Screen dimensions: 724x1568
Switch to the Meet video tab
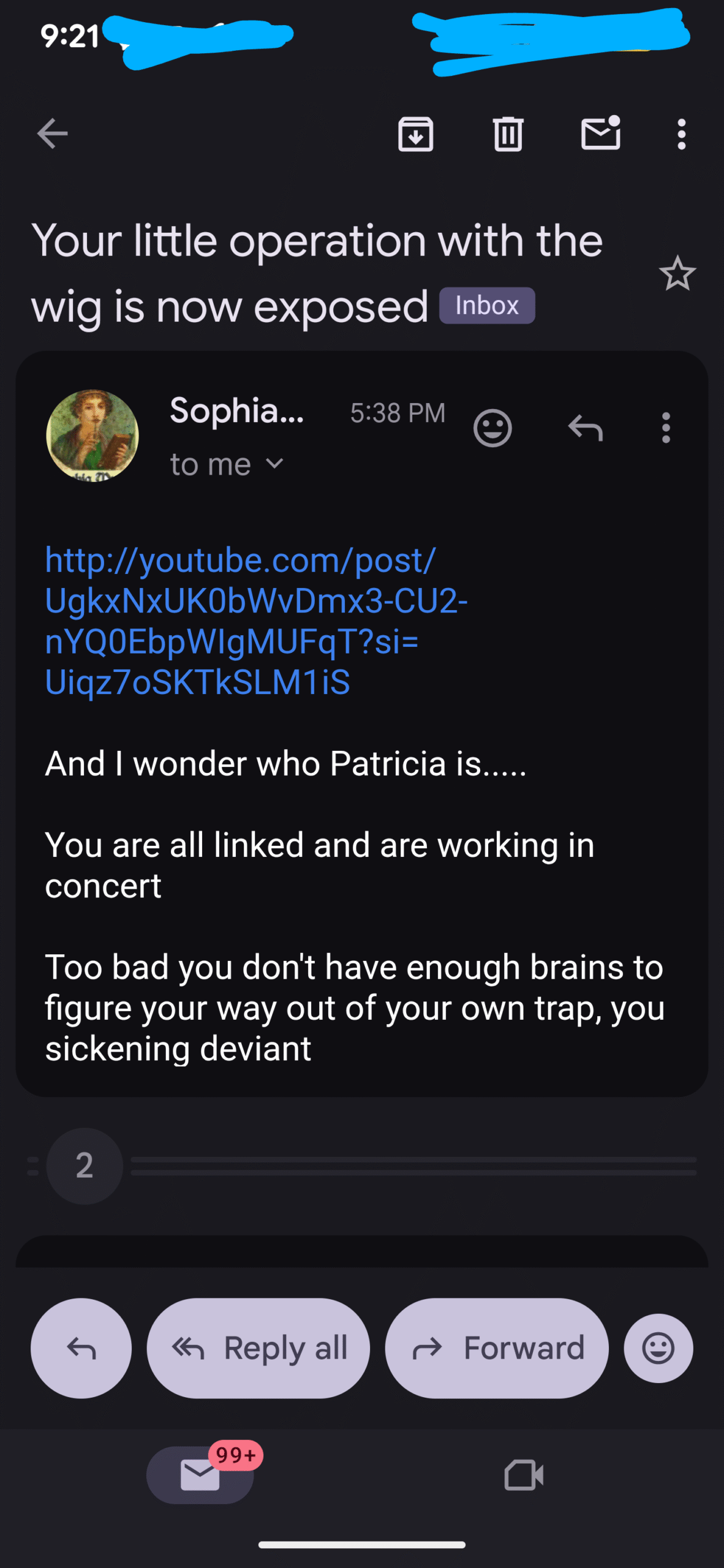[524, 1475]
